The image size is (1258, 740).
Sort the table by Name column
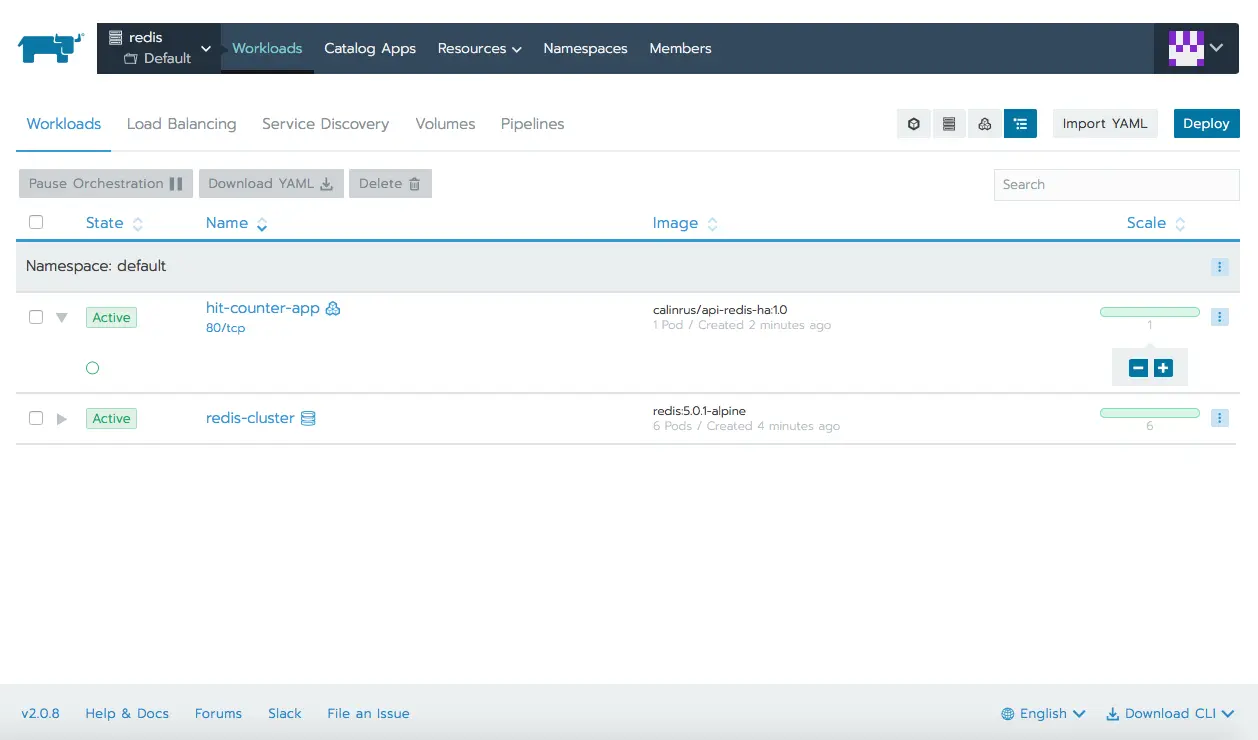click(236, 223)
